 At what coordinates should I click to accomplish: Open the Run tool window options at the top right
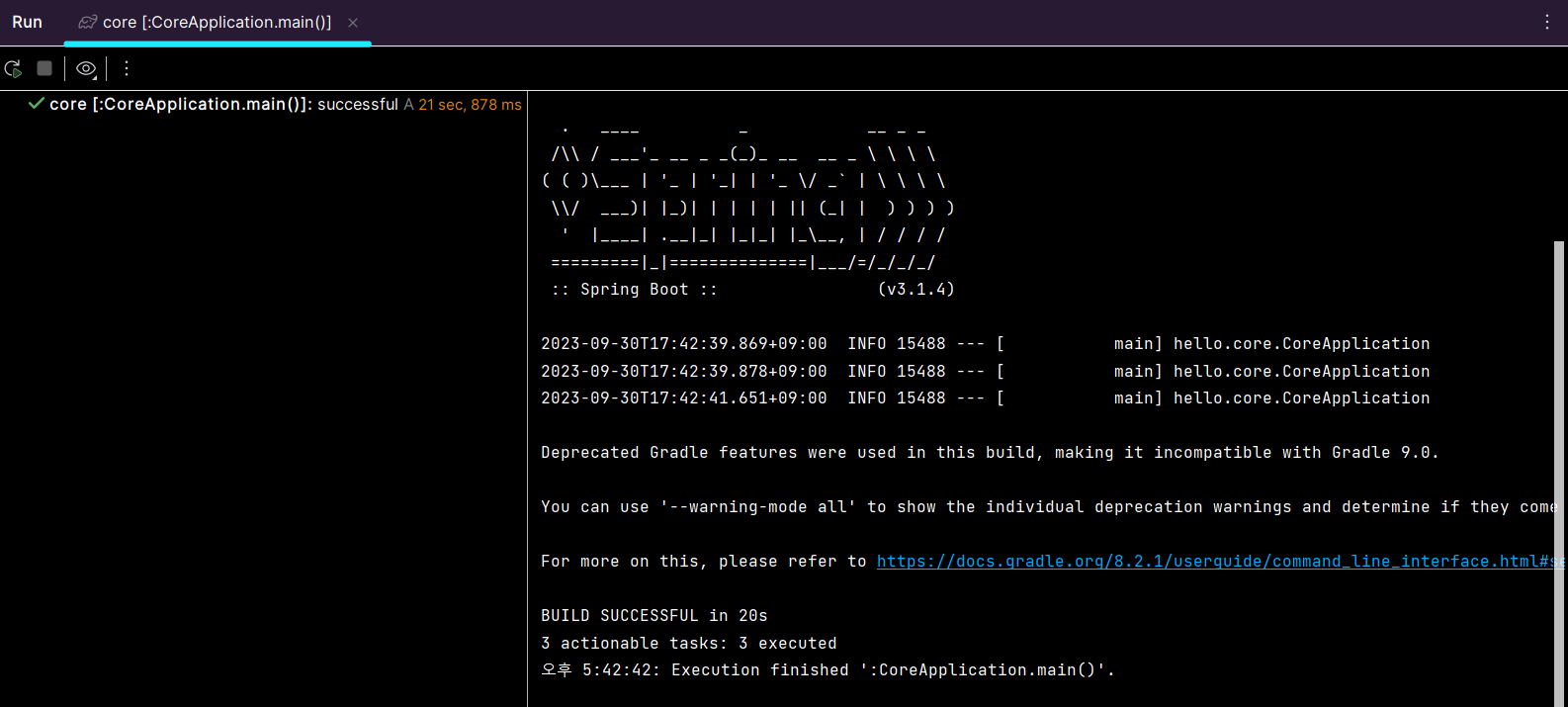(x=1547, y=22)
